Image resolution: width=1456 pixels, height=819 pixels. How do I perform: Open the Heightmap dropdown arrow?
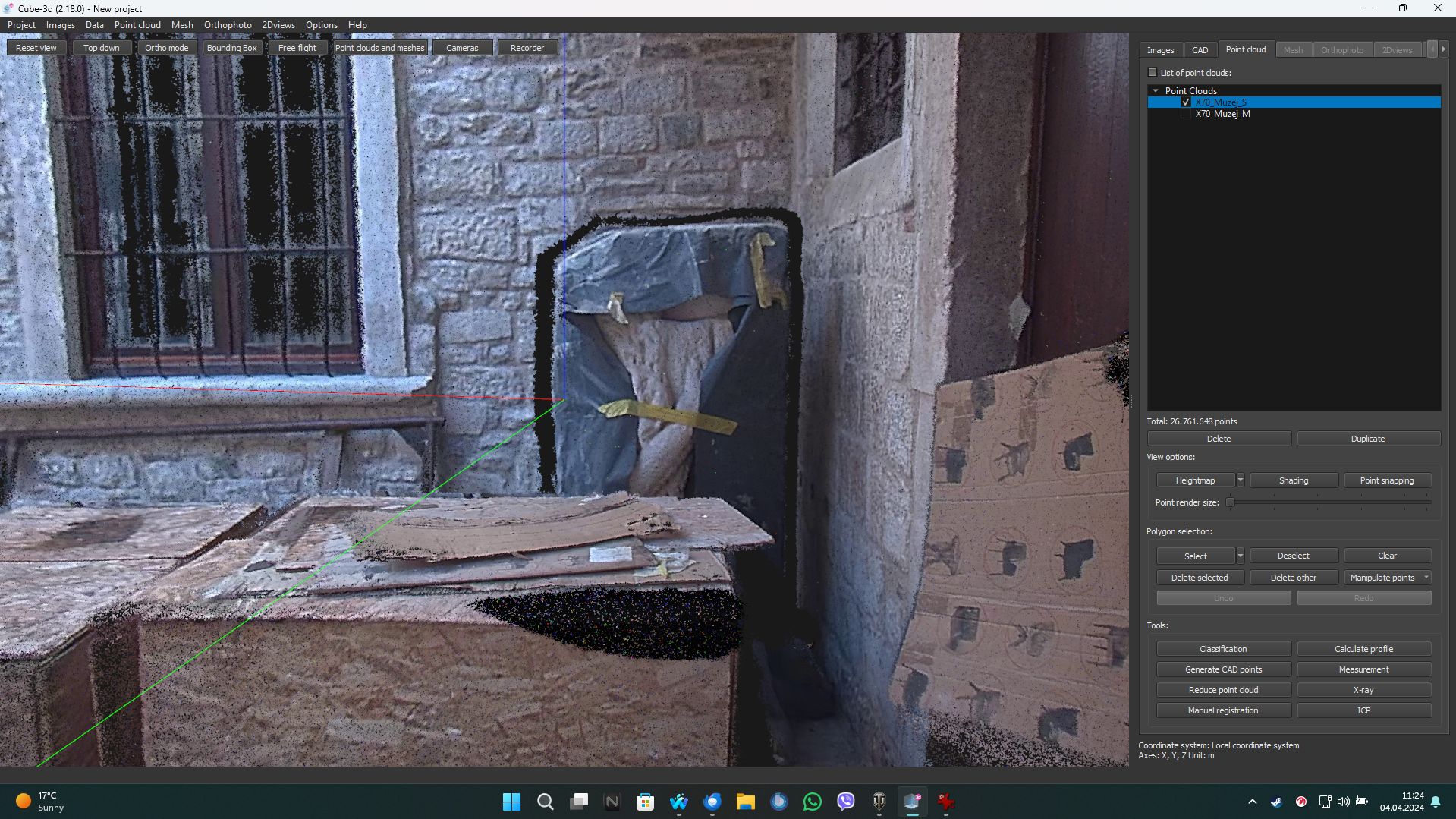click(1241, 480)
